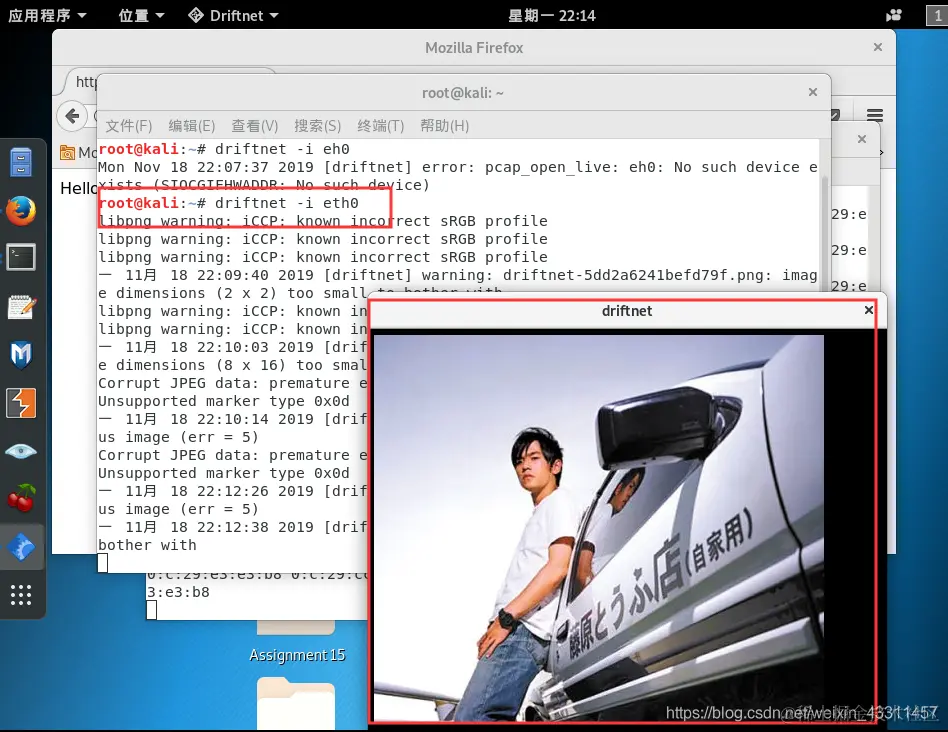Click the terminal cursor prompt box
Image resolution: width=948 pixels, height=732 pixels.
pyautogui.click(x=103, y=563)
